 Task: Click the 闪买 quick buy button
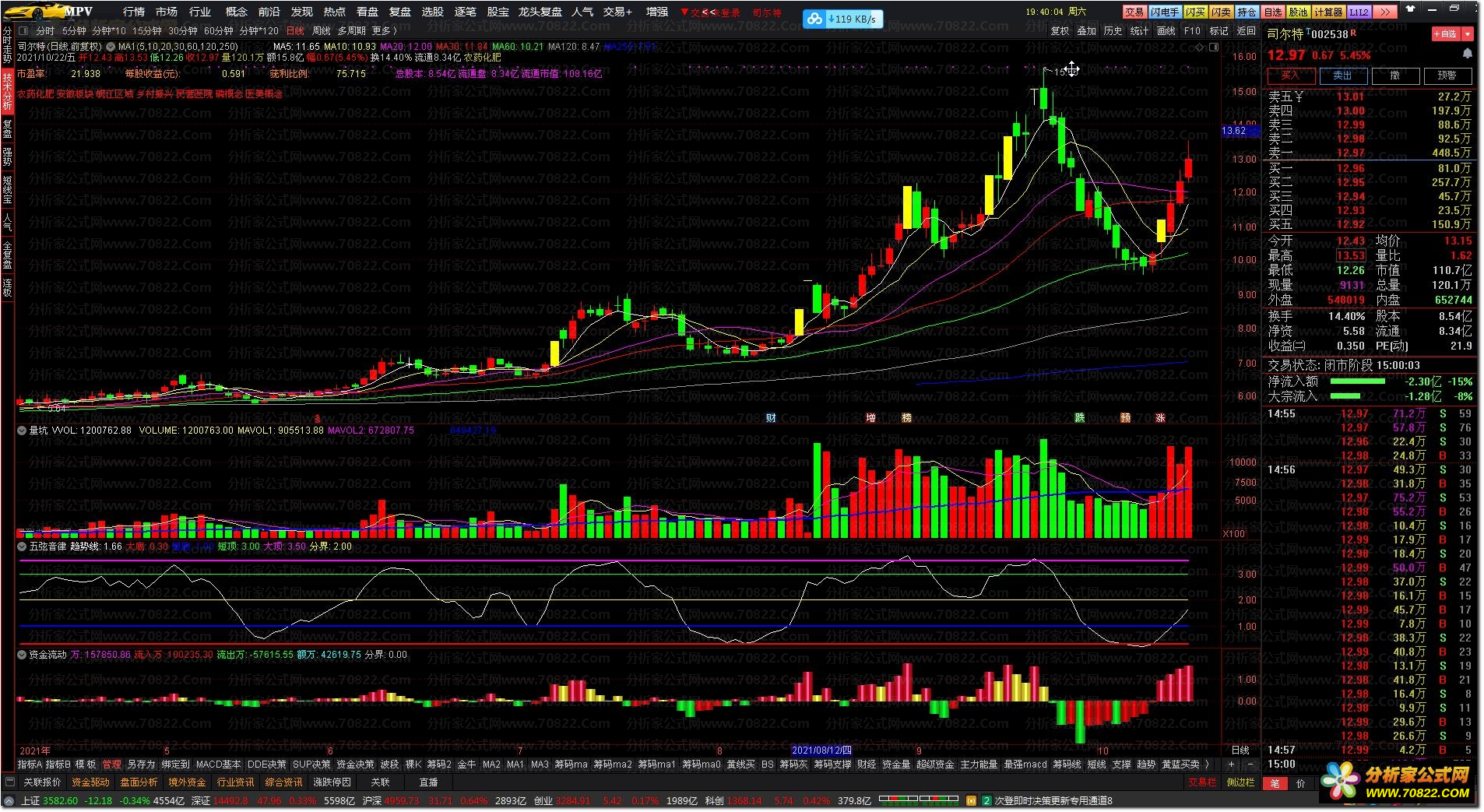tap(1195, 12)
